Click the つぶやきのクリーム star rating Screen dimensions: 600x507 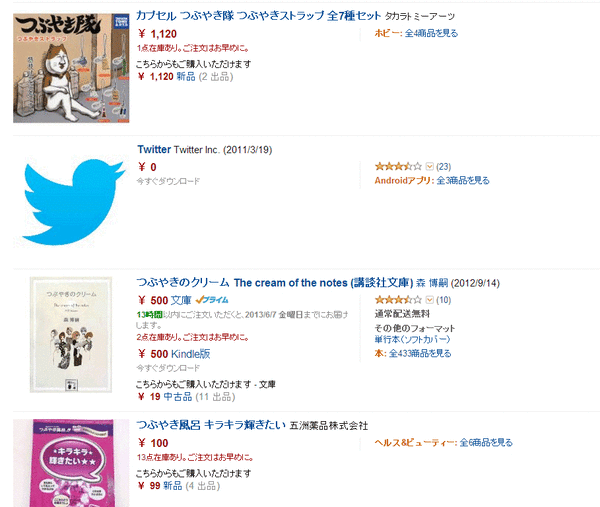[x=398, y=300]
